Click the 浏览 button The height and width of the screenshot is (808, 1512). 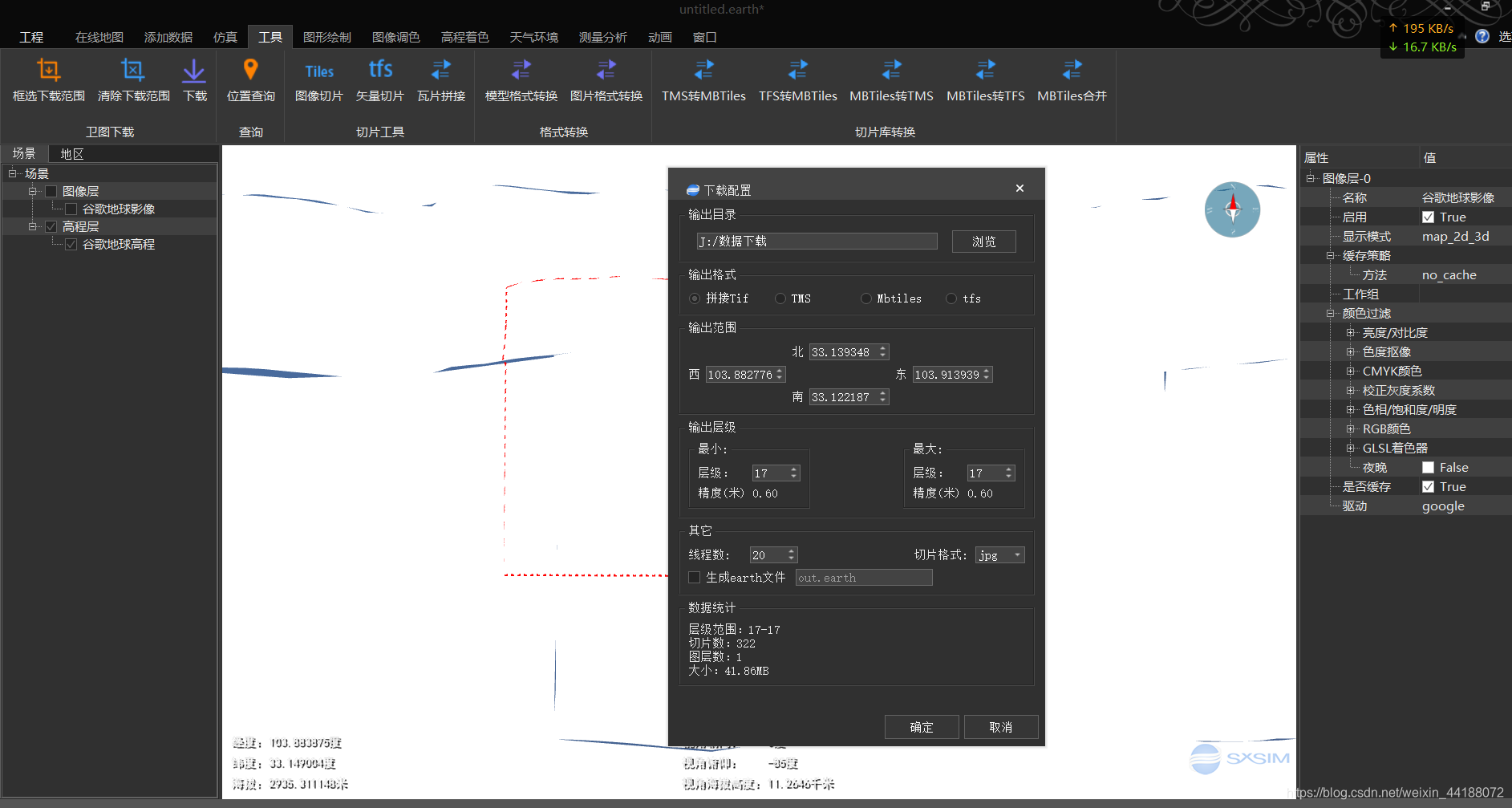pos(983,241)
